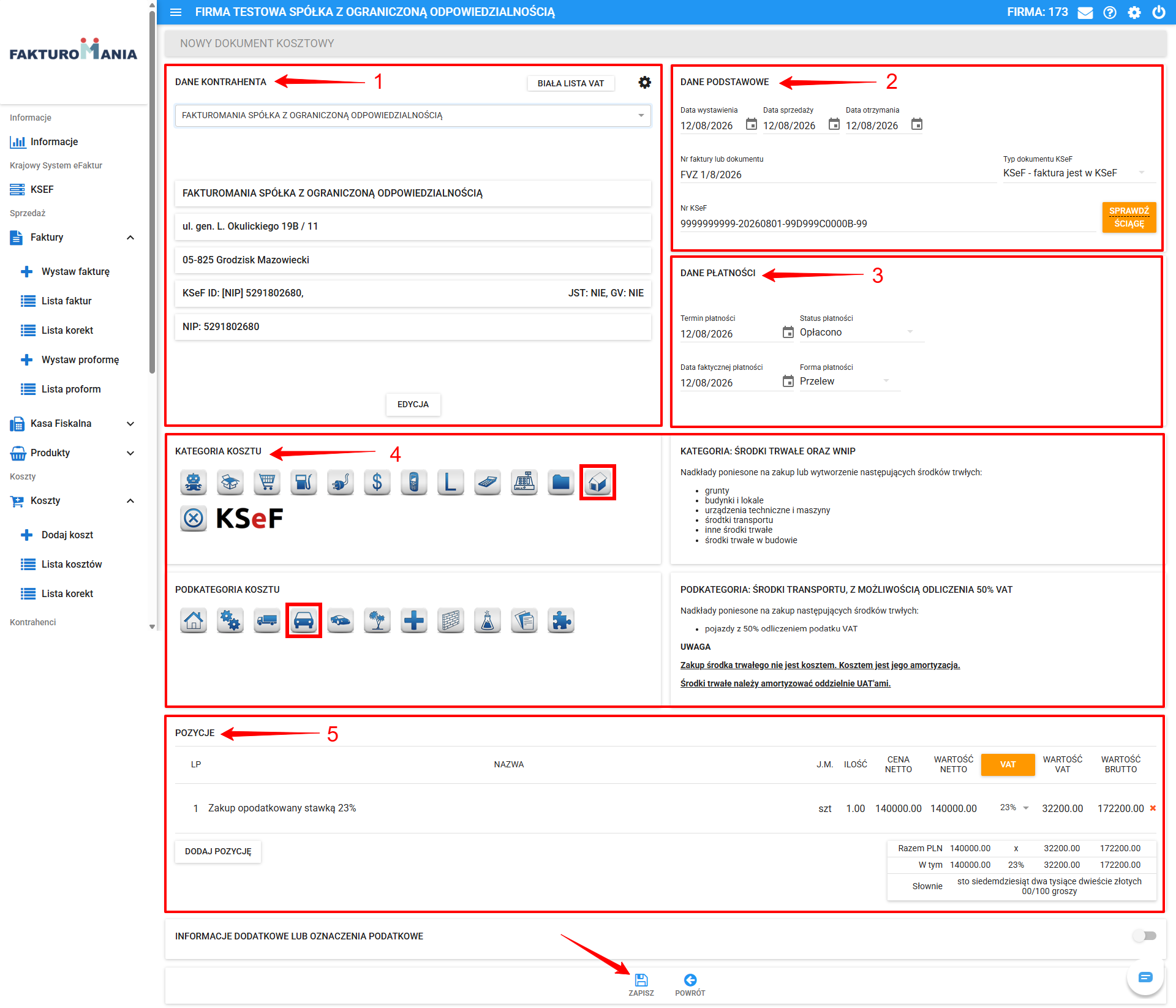Select the cash register cost category

524,483
